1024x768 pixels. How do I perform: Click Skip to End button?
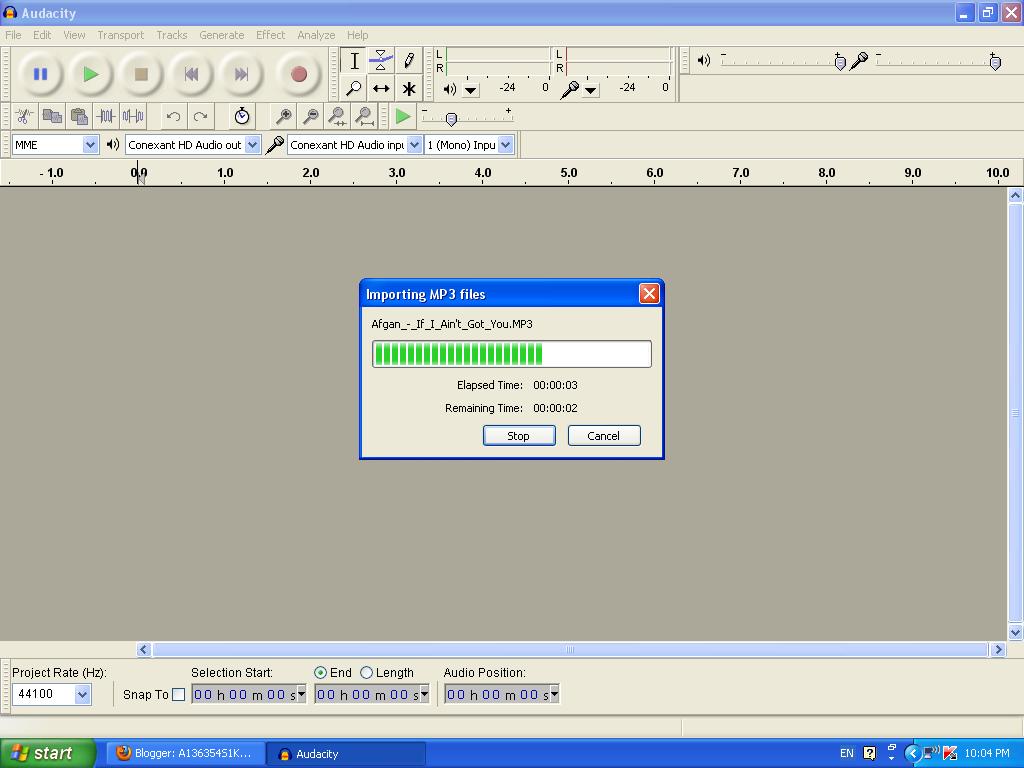[241, 74]
